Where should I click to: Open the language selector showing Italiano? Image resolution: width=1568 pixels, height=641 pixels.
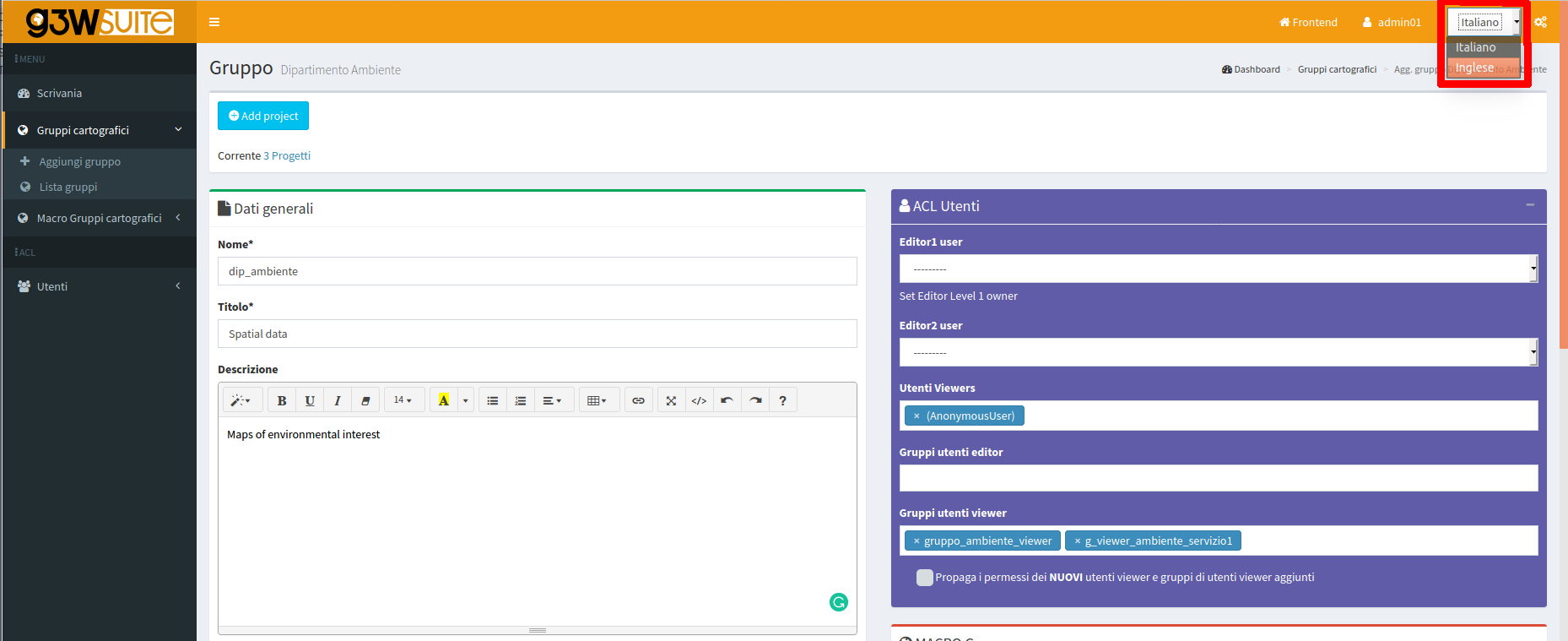point(1484,22)
